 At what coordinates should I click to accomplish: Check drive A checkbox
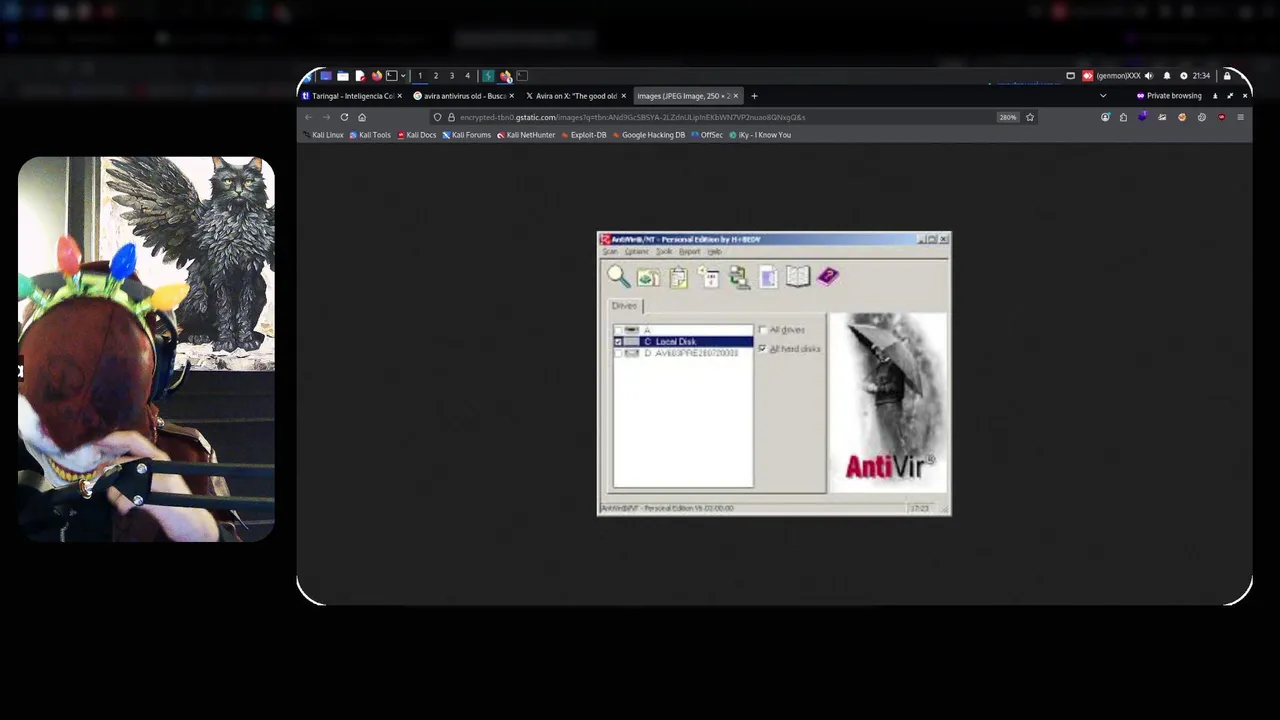pos(618,330)
